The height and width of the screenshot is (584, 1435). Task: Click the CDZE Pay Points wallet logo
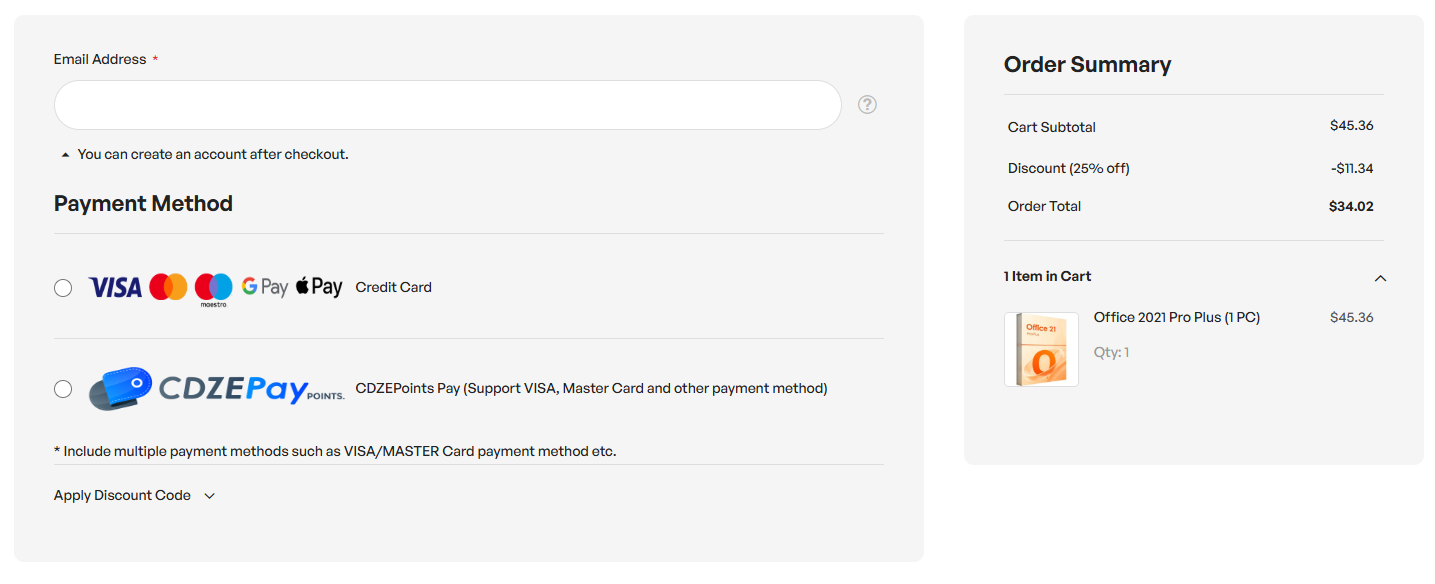120,388
